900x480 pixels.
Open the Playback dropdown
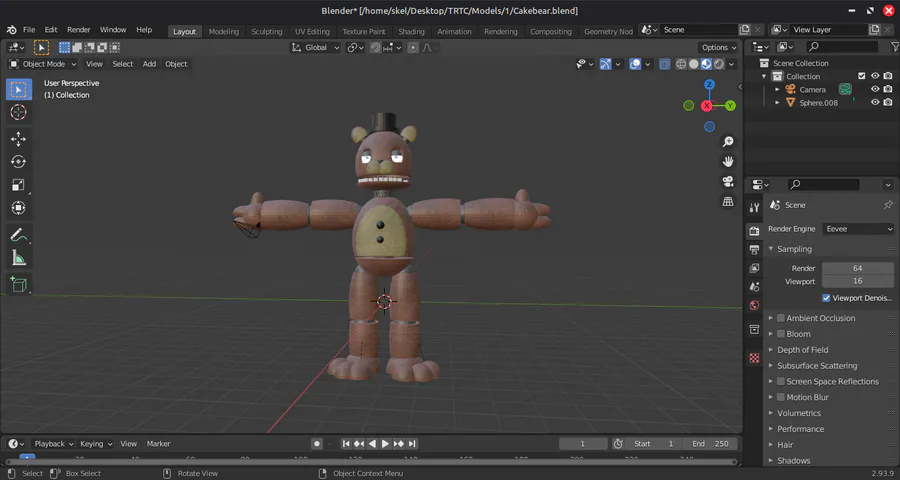point(54,444)
